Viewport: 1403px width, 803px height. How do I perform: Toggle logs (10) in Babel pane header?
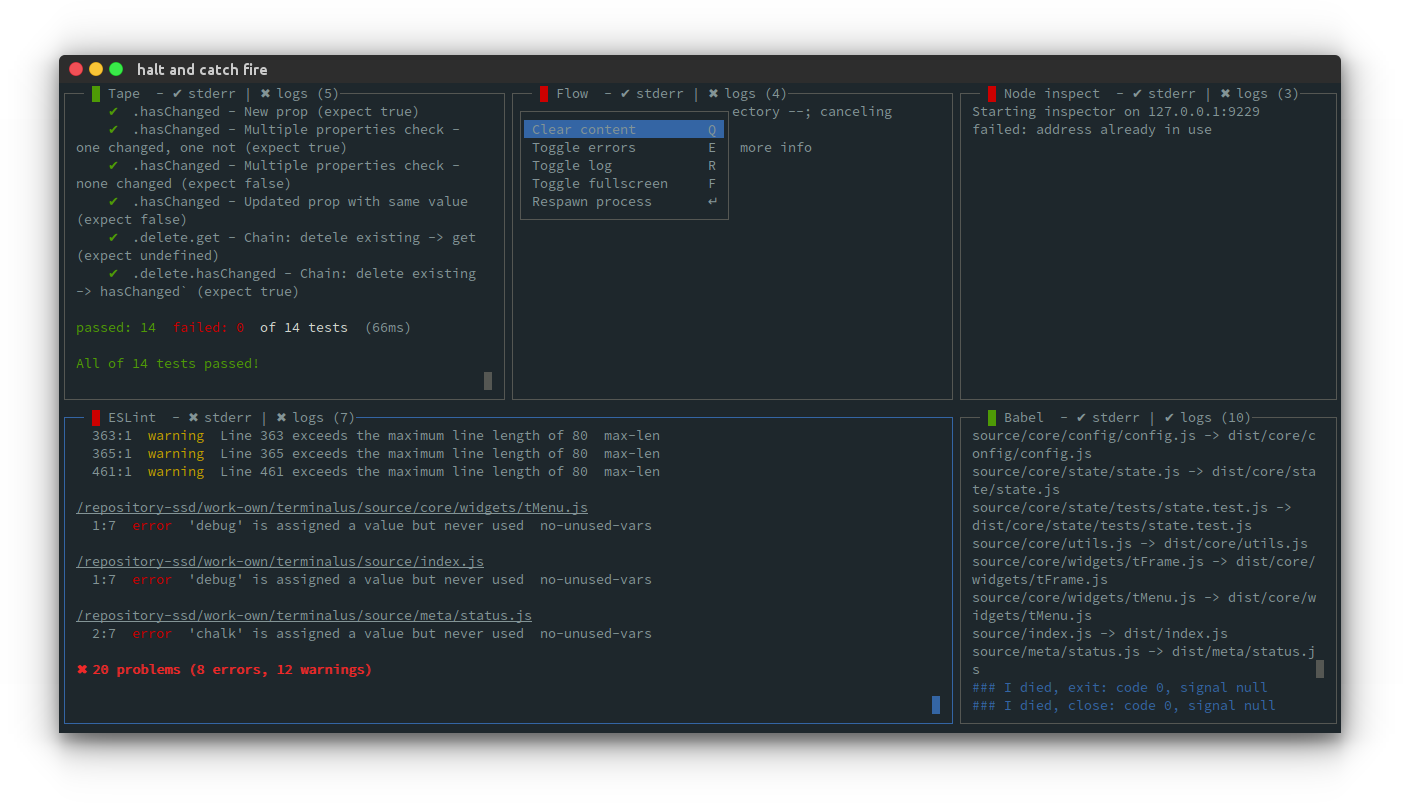point(1208,417)
